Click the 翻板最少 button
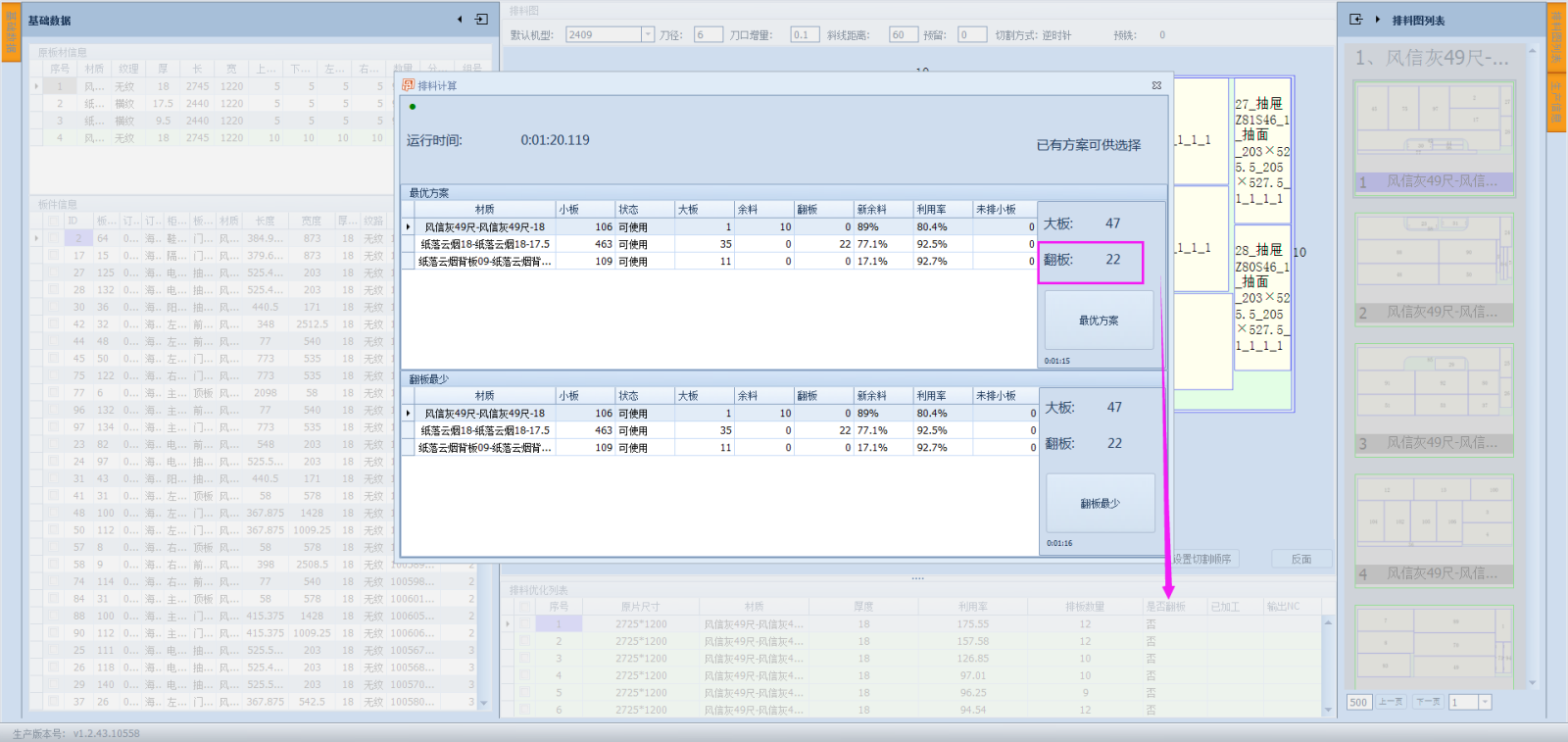 (1100, 503)
